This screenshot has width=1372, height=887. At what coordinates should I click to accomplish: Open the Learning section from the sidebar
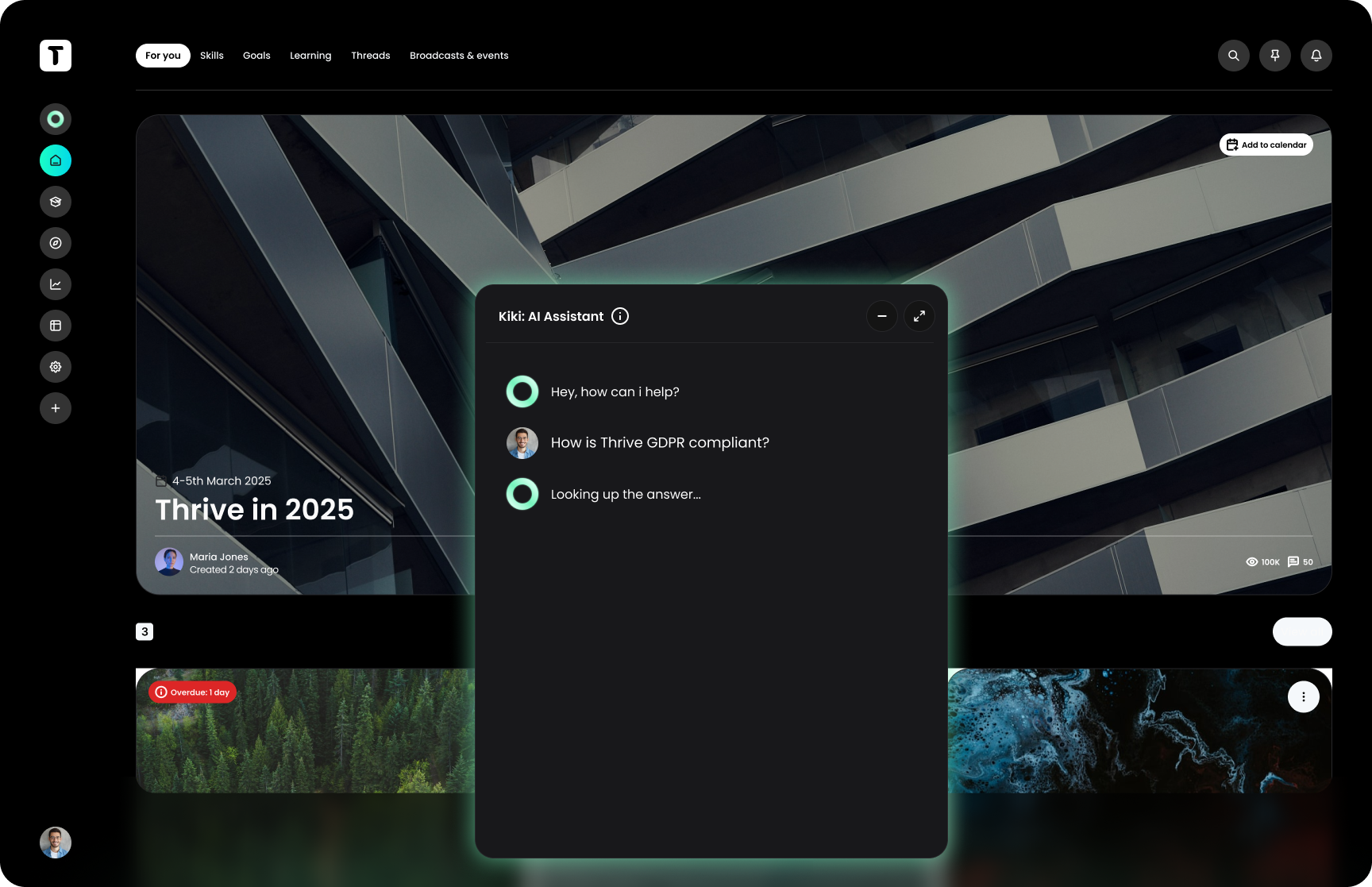click(x=56, y=201)
